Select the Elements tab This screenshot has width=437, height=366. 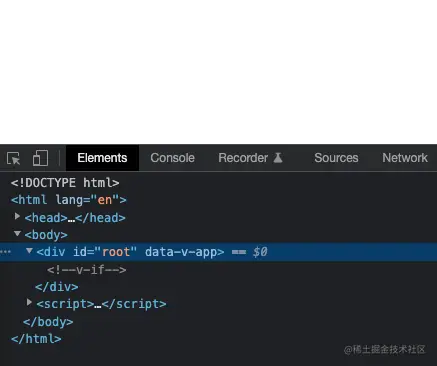click(x=102, y=158)
